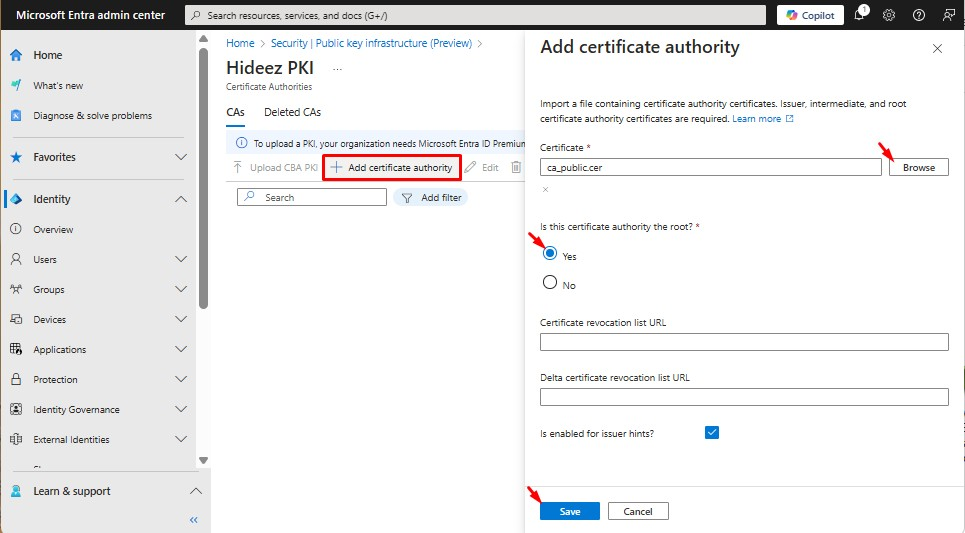Viewport: 965px width, 533px height.
Task: Open the notifications bell icon
Action: point(859,15)
